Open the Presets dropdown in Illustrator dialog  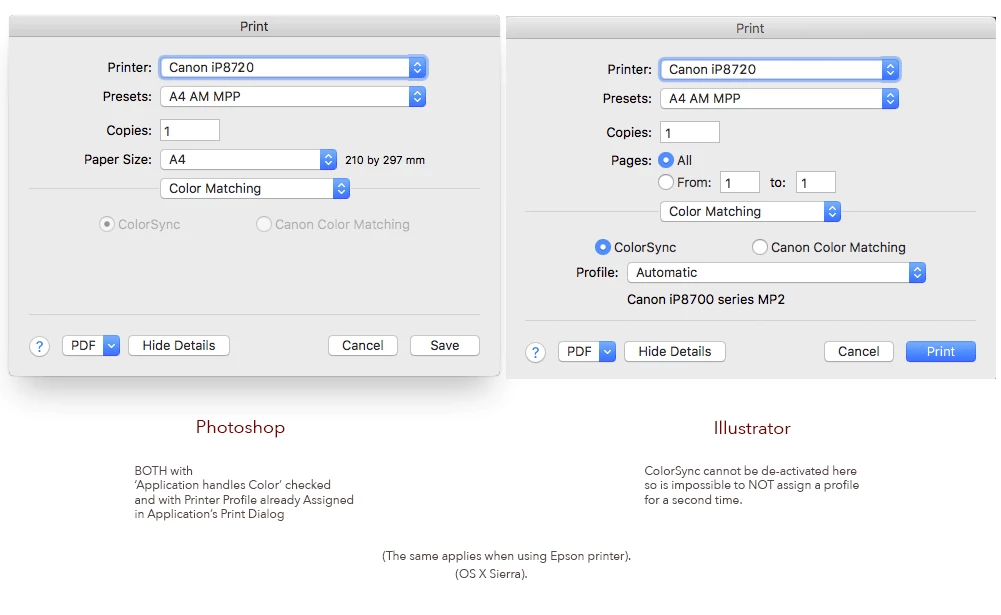click(x=779, y=98)
